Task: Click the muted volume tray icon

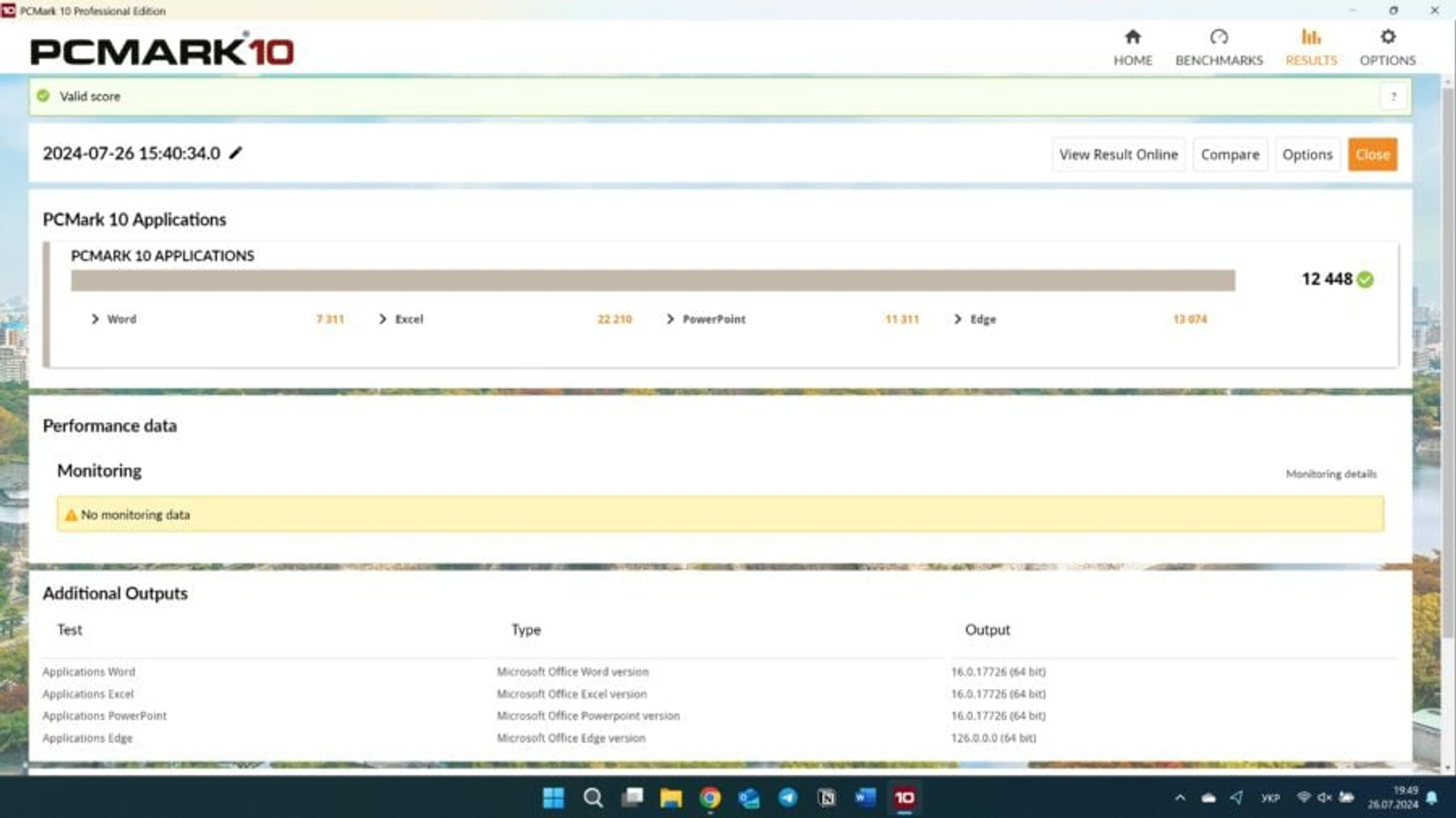Action: point(1325,798)
